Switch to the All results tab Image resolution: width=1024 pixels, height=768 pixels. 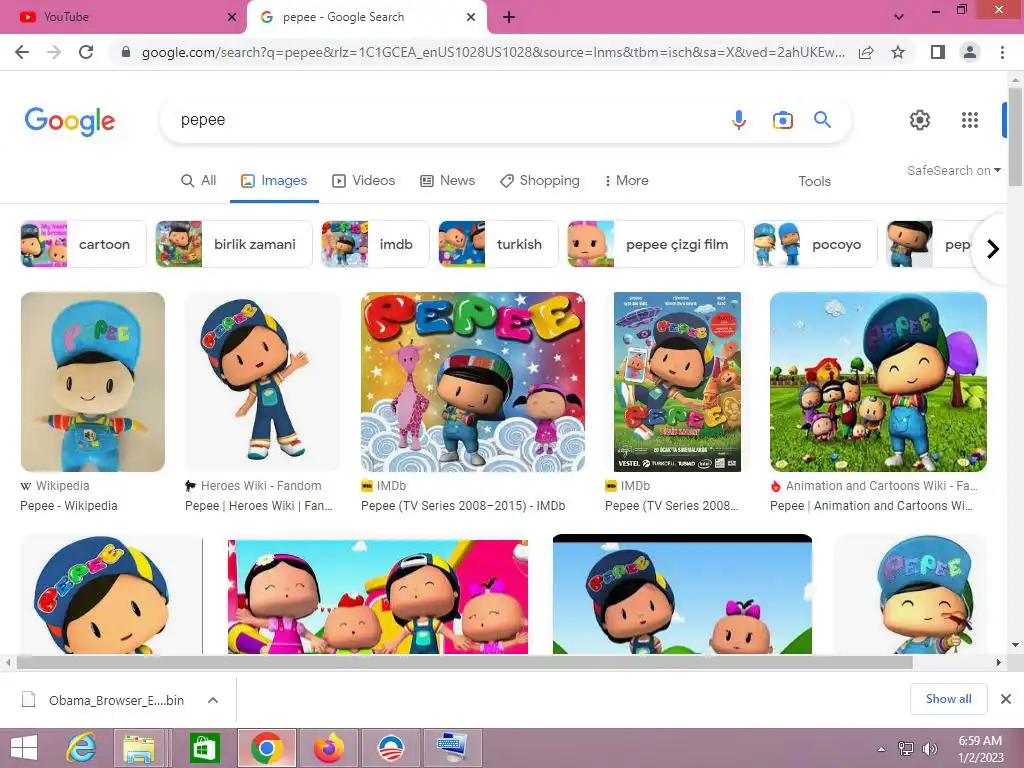(199, 181)
